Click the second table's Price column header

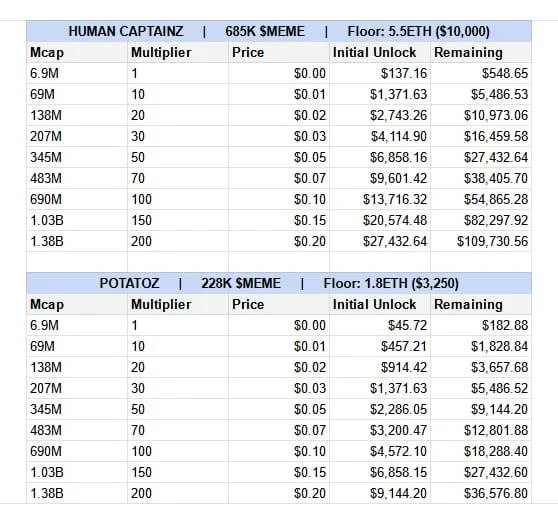click(279, 304)
